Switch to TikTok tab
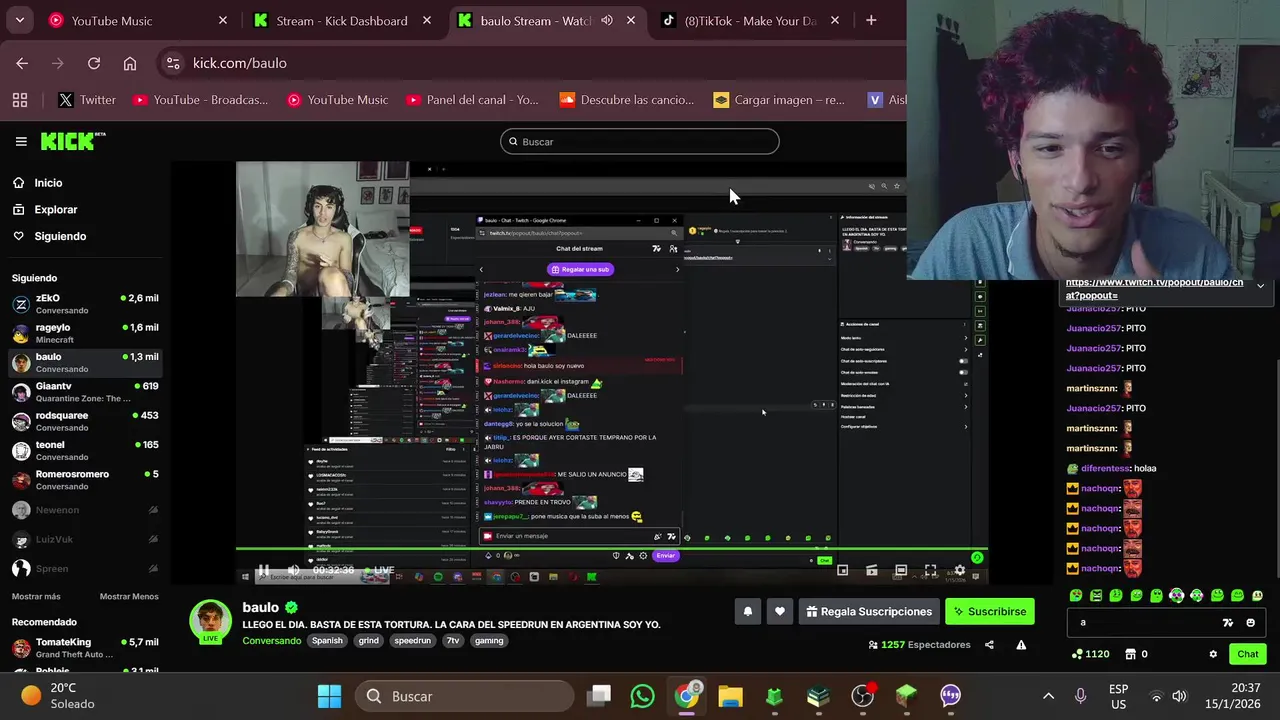Screen dimensions: 1280x720 coord(750,20)
